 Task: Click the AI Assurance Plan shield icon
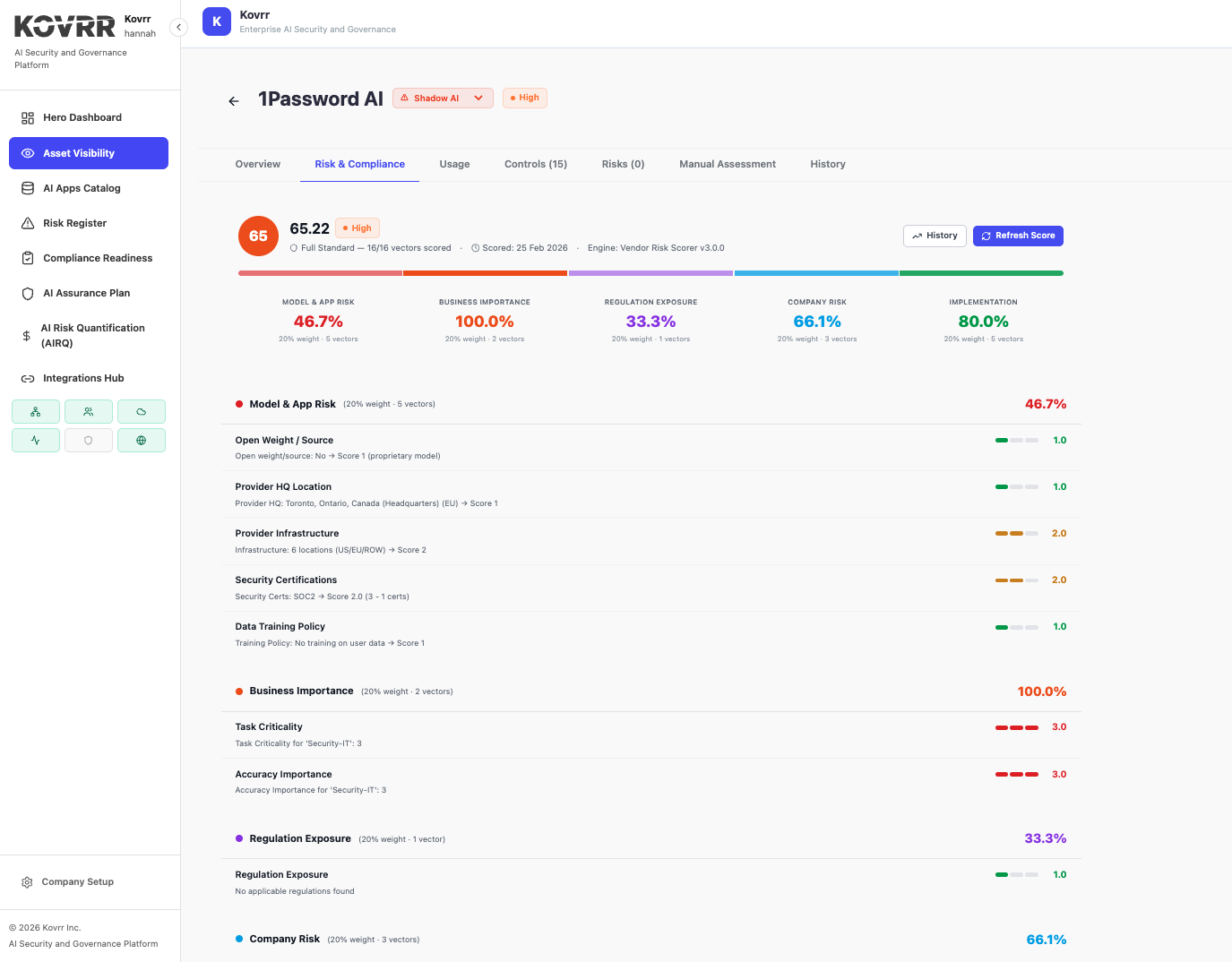click(28, 293)
